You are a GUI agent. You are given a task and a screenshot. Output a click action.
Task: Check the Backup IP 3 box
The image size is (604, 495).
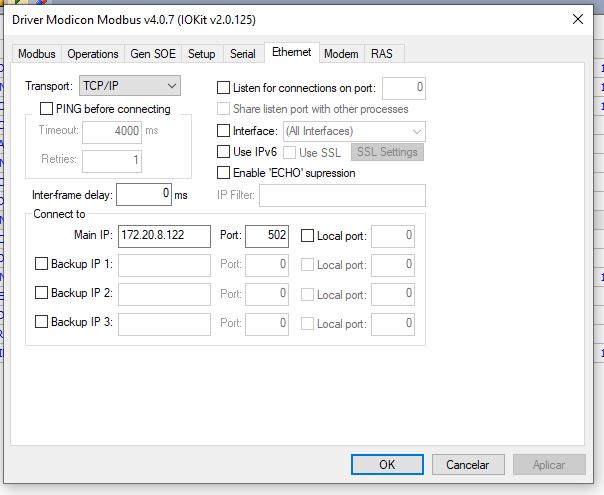point(41,322)
